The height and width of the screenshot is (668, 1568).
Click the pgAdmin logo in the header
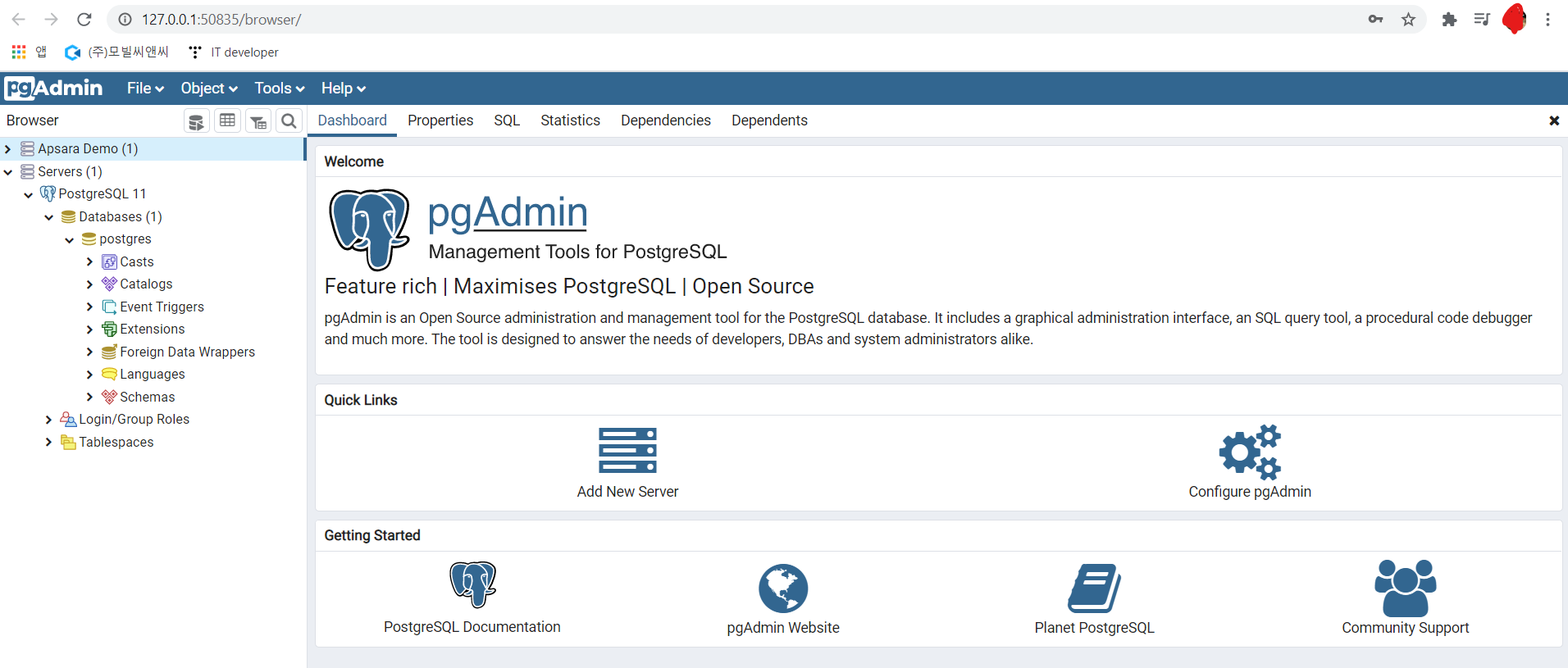[x=54, y=88]
